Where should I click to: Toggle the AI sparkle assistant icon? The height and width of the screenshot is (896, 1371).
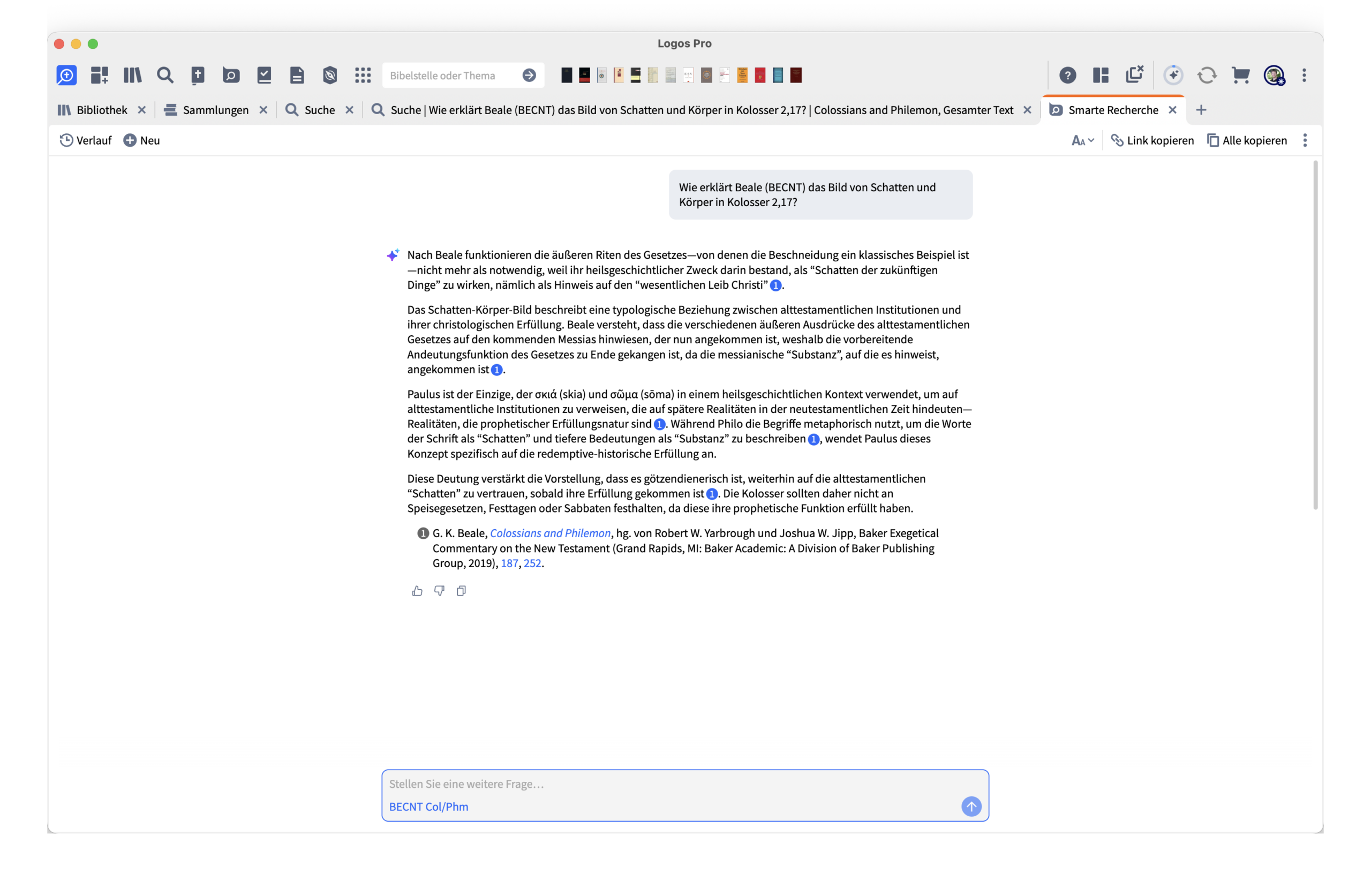click(1173, 75)
